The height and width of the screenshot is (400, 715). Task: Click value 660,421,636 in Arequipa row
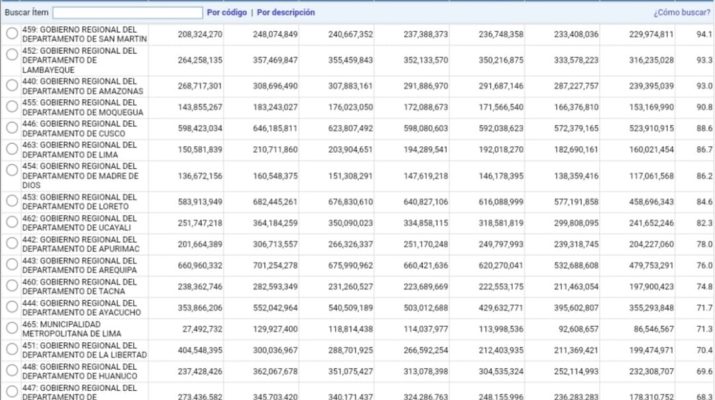tap(426, 265)
